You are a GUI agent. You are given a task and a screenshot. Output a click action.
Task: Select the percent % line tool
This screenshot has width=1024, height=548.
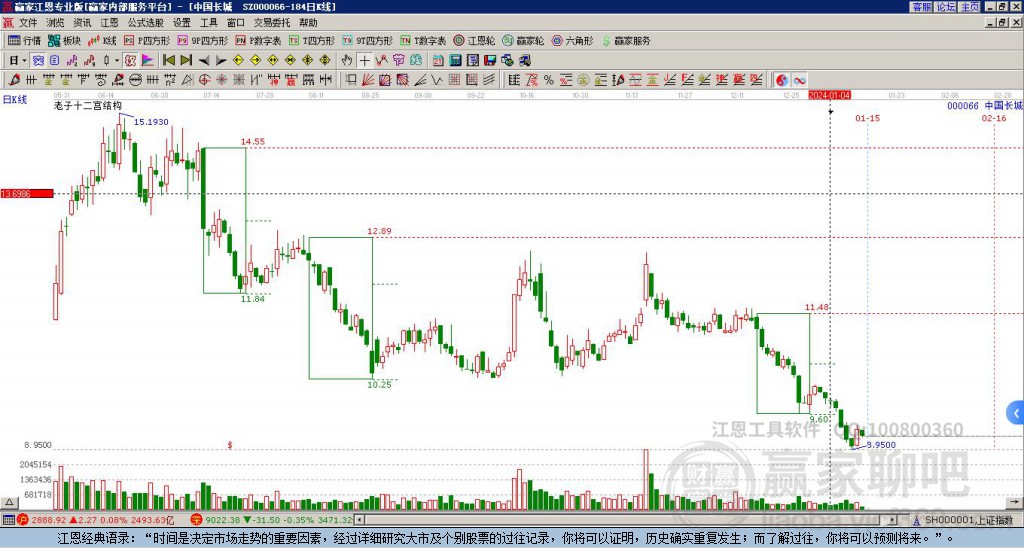549,80
